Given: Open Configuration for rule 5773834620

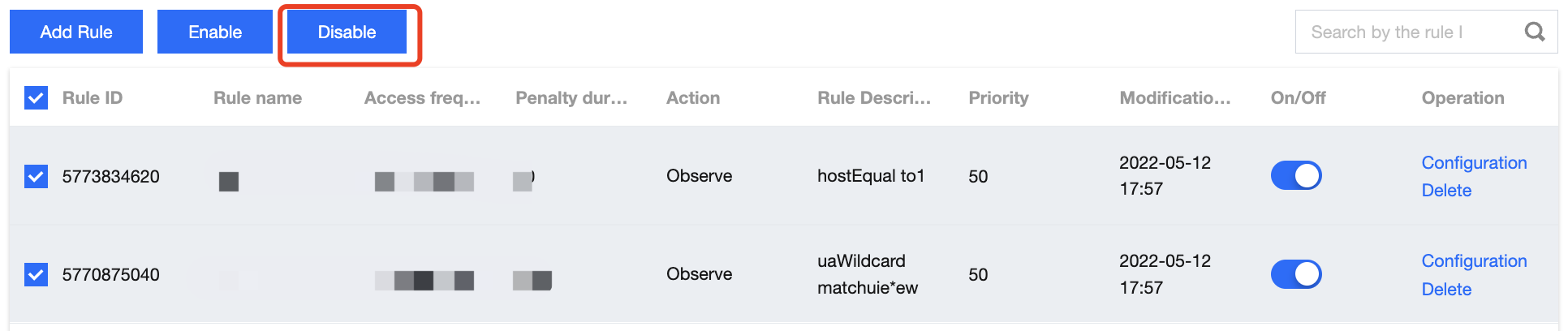Looking at the screenshot, I should [1474, 162].
